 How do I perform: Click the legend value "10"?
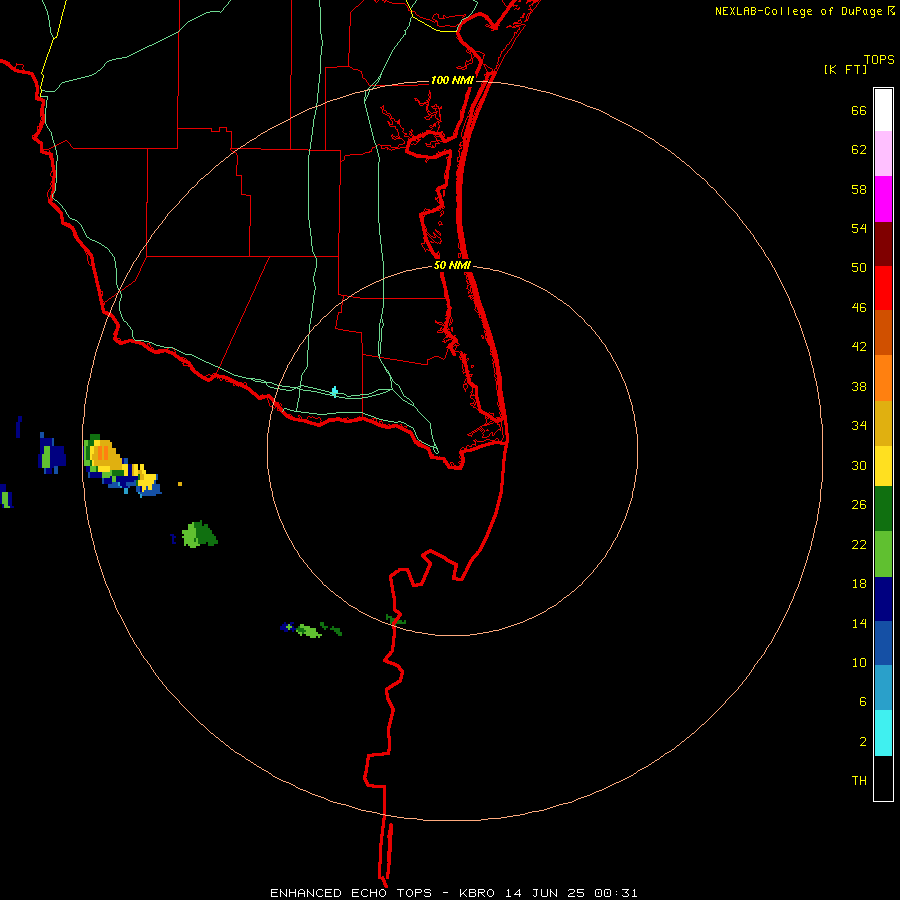pos(859,662)
